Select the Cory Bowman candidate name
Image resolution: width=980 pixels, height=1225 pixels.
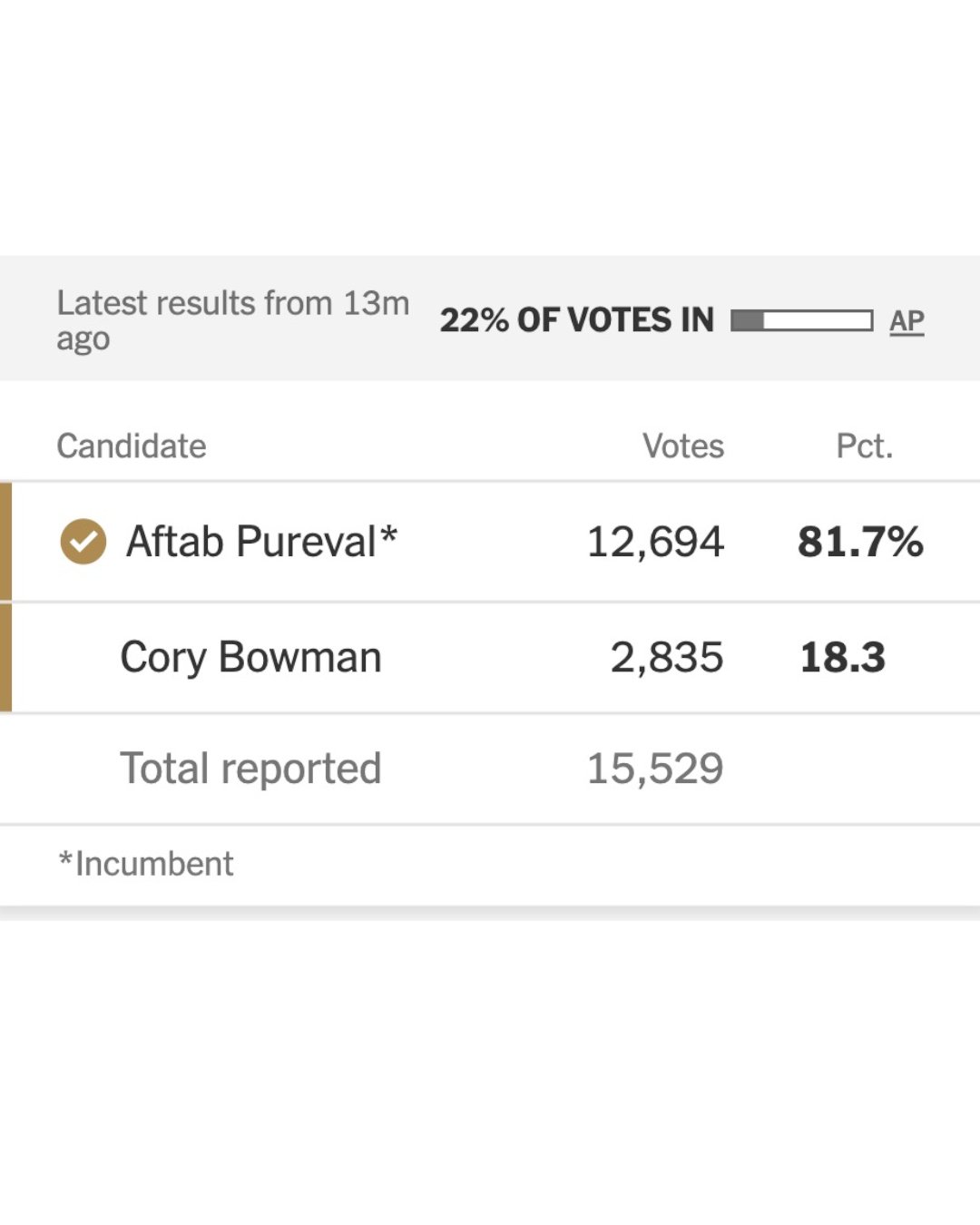click(x=250, y=657)
